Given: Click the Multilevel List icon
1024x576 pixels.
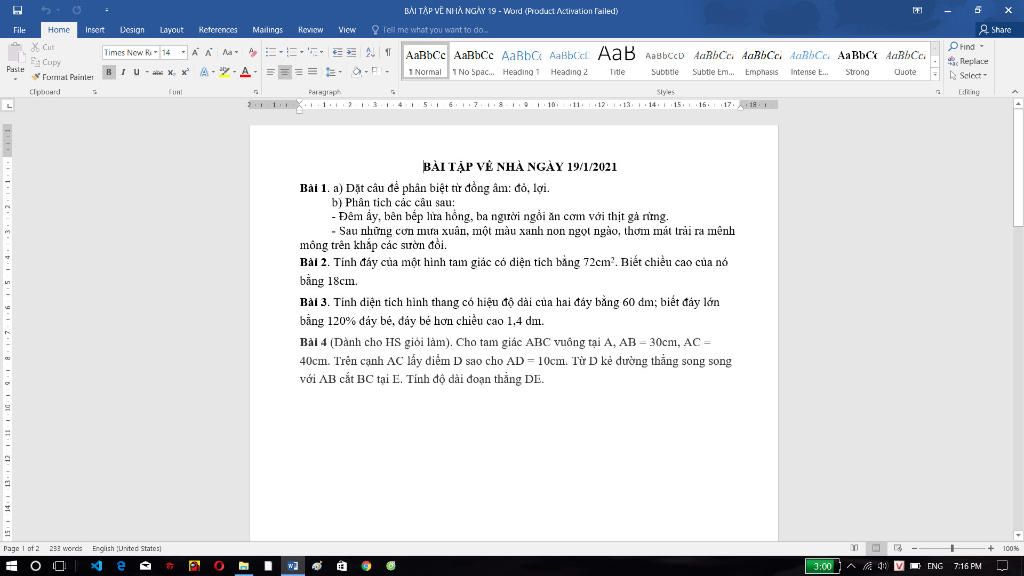Looking at the screenshot, I should coord(313,52).
